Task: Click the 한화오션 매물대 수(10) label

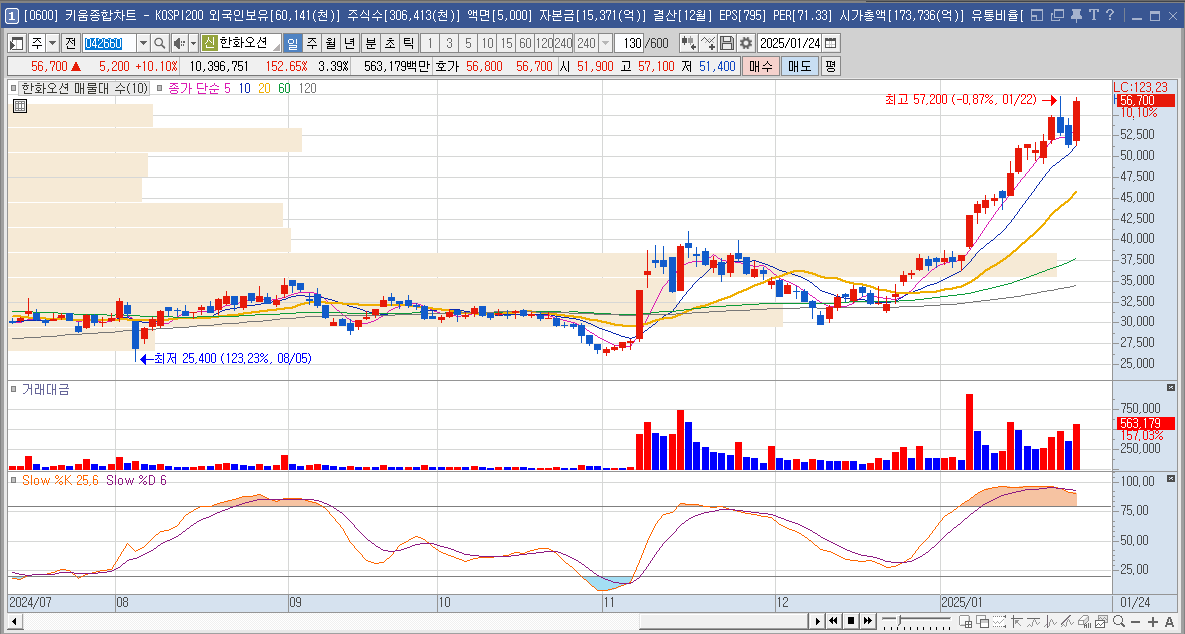Action: pos(85,88)
